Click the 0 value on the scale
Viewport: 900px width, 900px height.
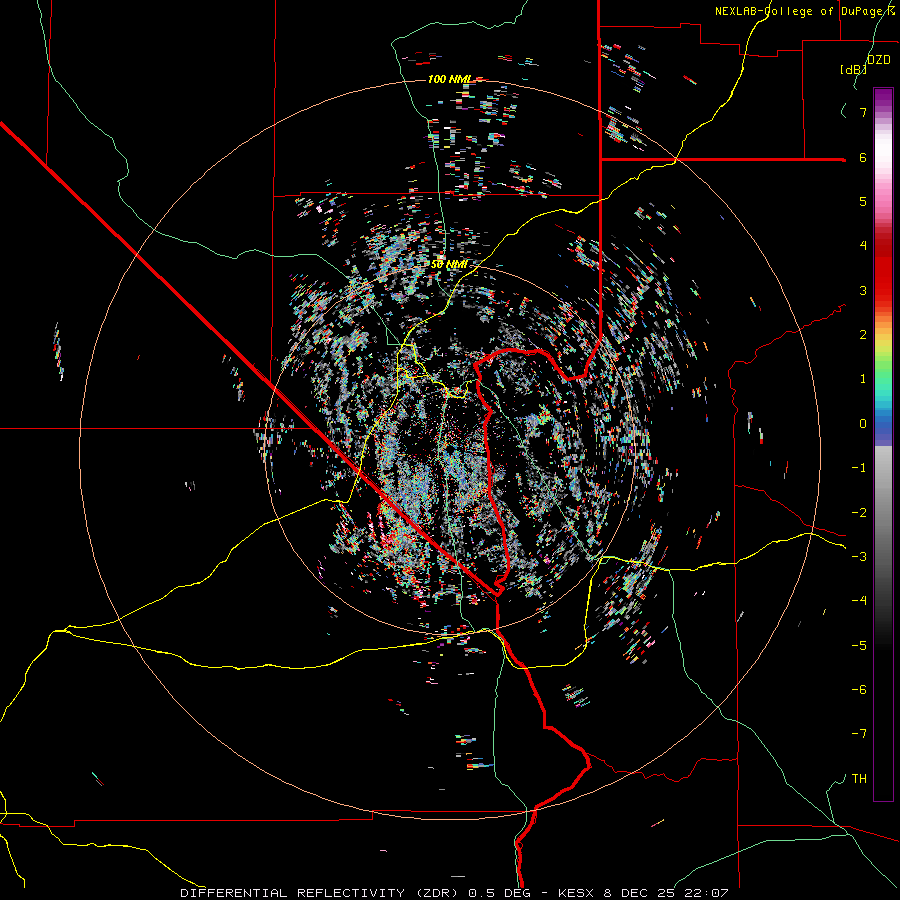pos(863,424)
